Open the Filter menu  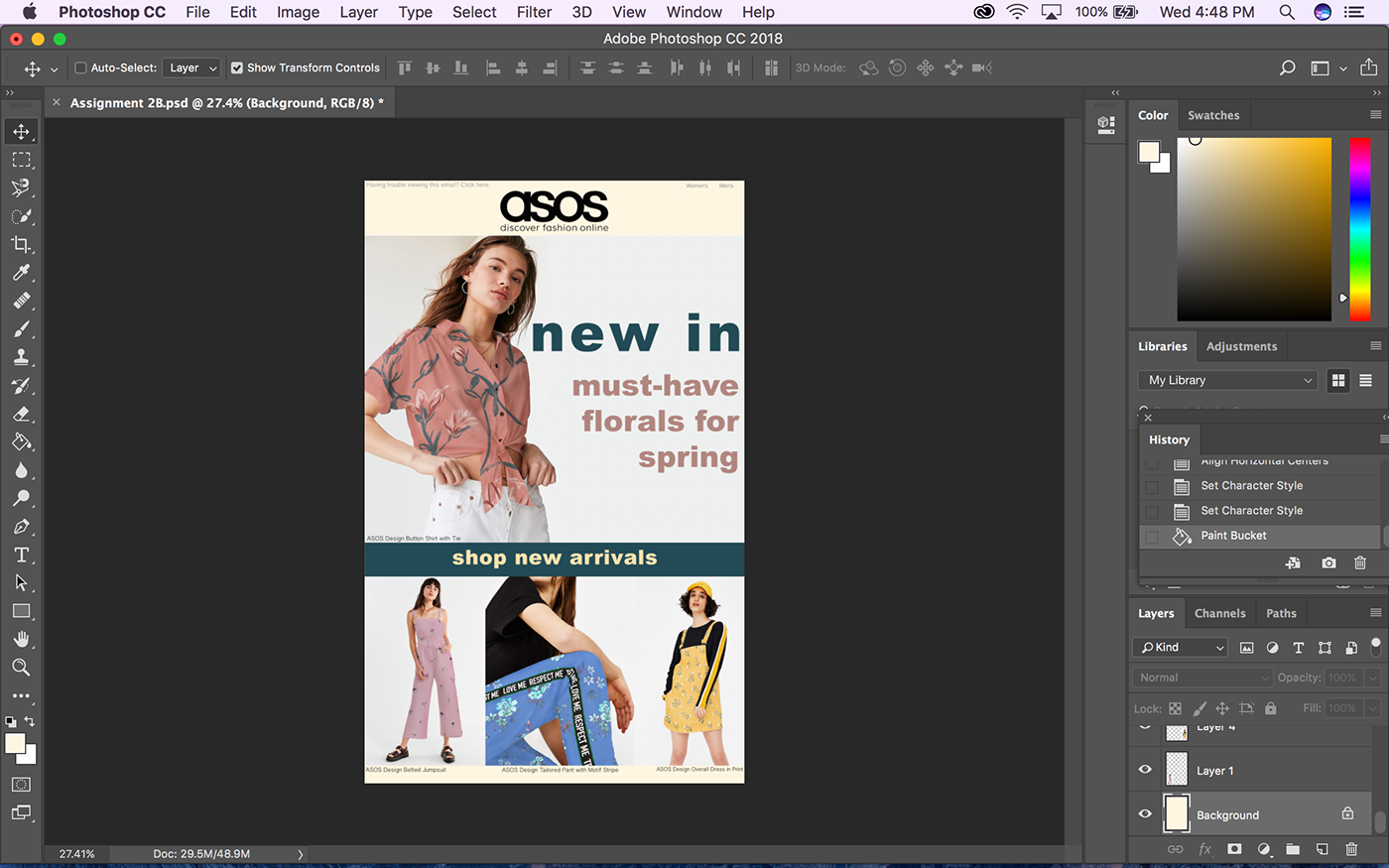click(534, 12)
